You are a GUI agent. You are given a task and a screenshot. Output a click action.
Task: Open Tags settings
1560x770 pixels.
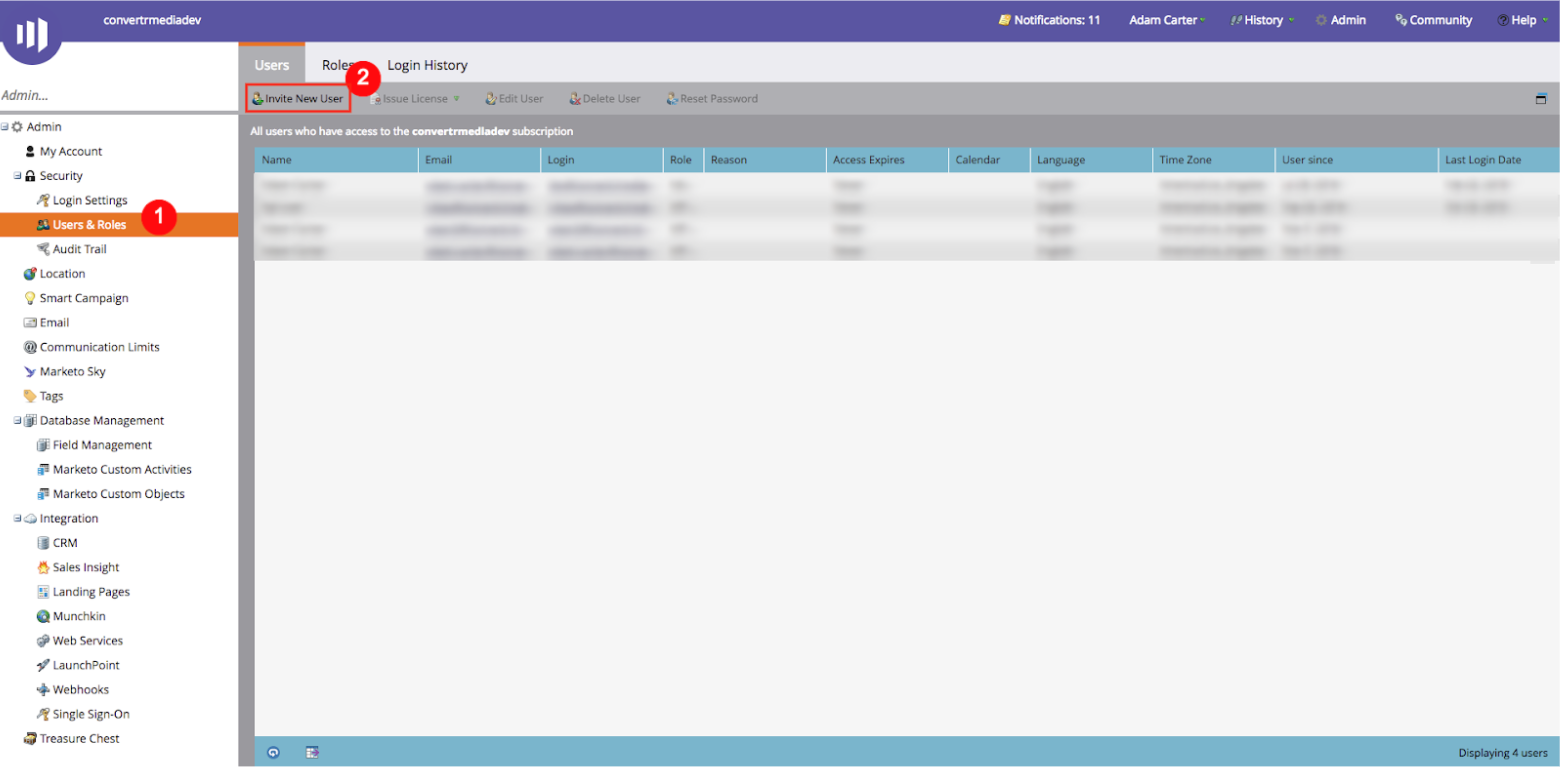tap(43, 396)
